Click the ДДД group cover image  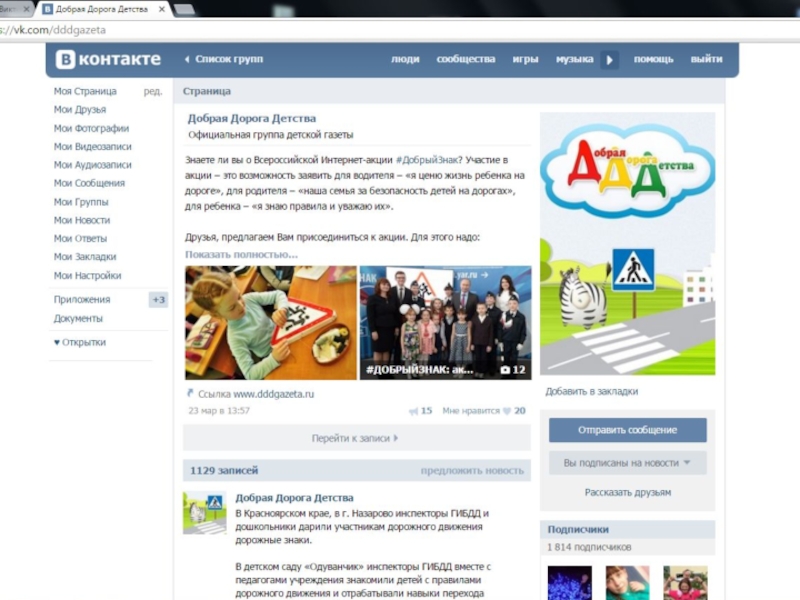[627, 243]
